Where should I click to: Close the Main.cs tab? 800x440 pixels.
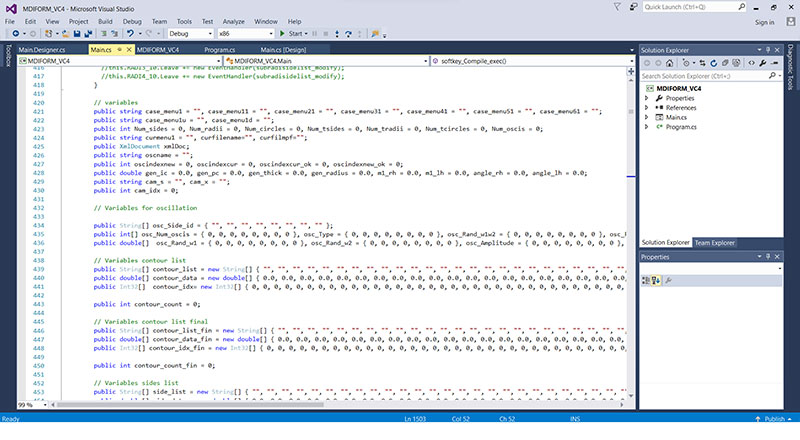pyautogui.click(x=129, y=50)
